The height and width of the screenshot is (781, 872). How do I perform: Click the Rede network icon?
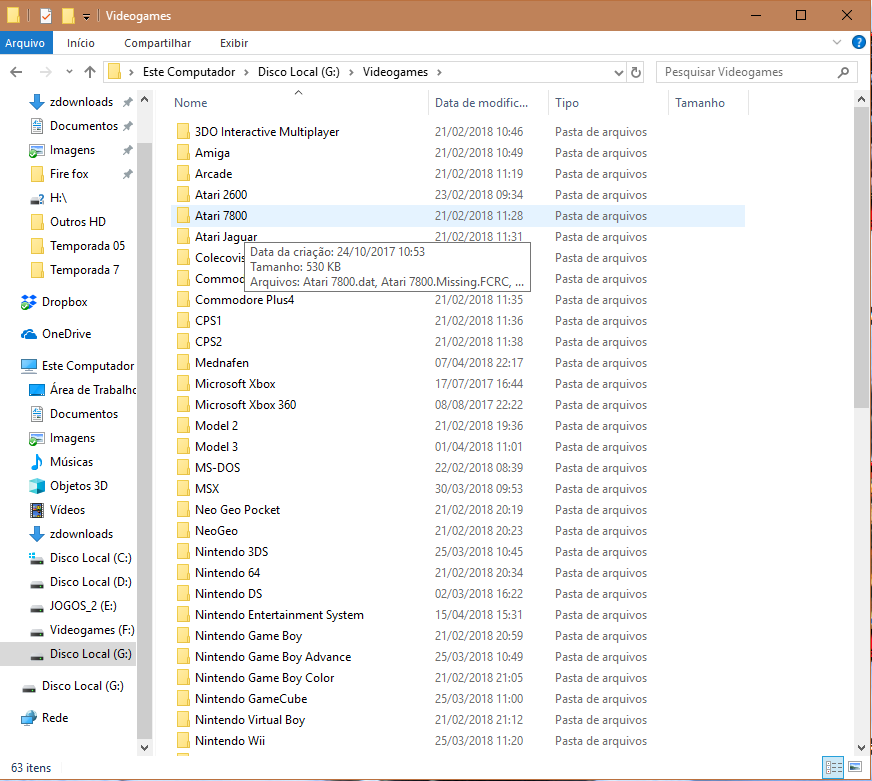coord(29,718)
